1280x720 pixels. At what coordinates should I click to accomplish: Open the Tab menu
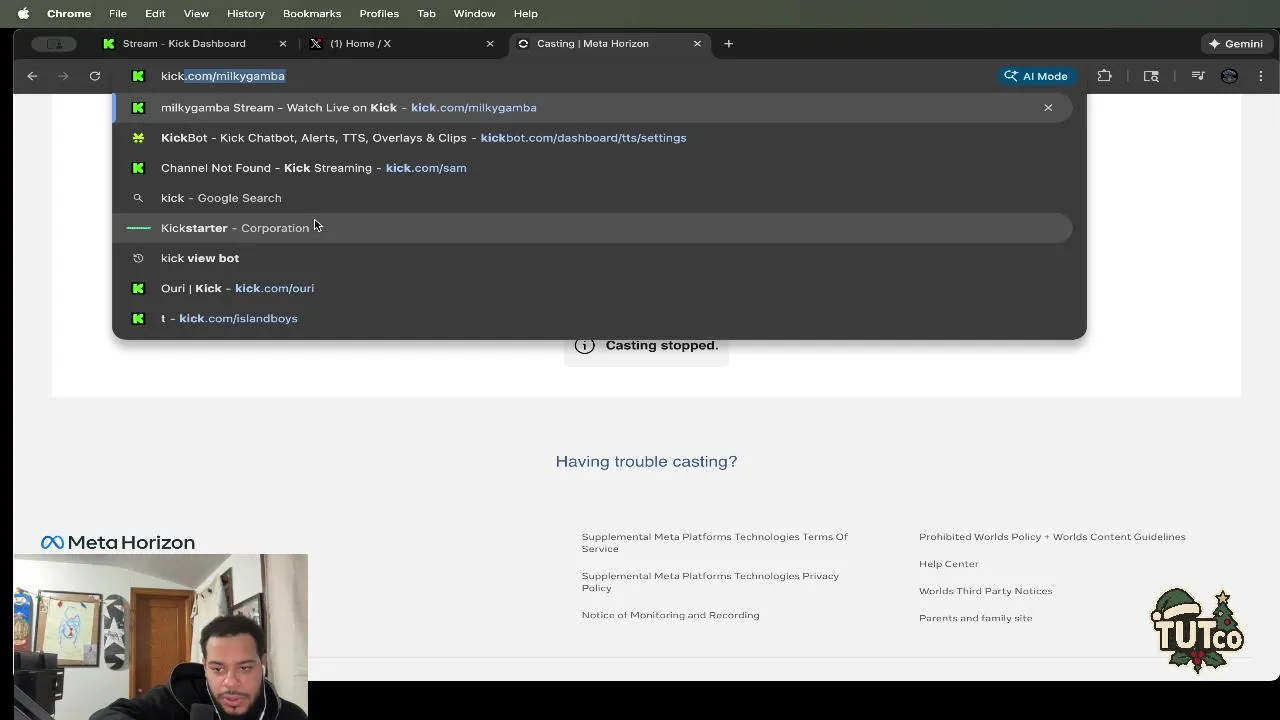426,13
